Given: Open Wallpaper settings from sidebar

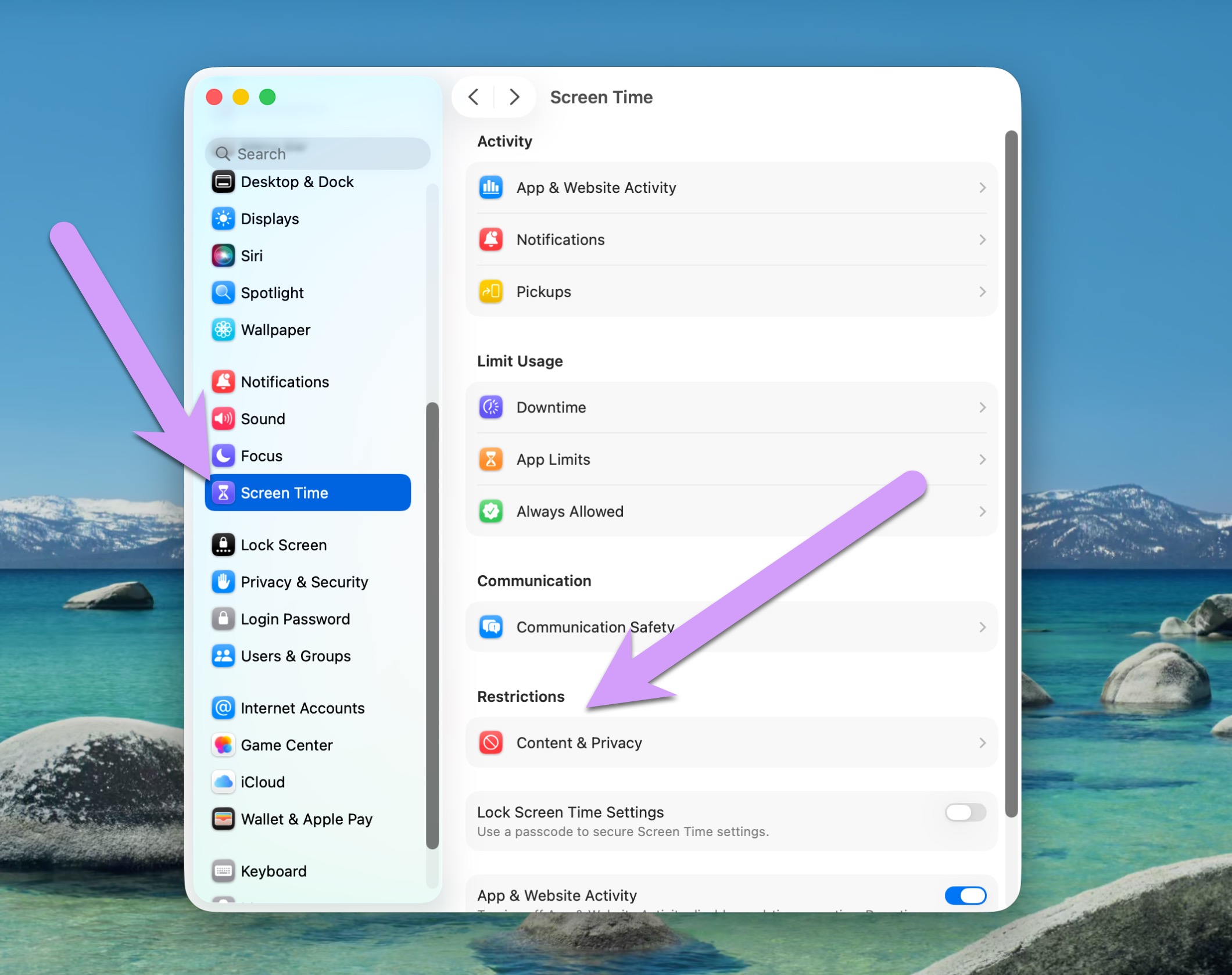Looking at the screenshot, I should 275,330.
